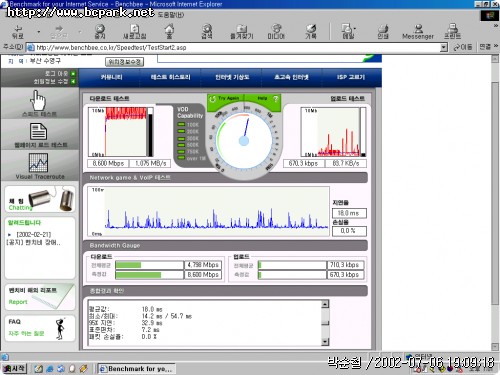Expand the 연결 links bar chevron
Viewport: 500px width, 375px height.
496,47
